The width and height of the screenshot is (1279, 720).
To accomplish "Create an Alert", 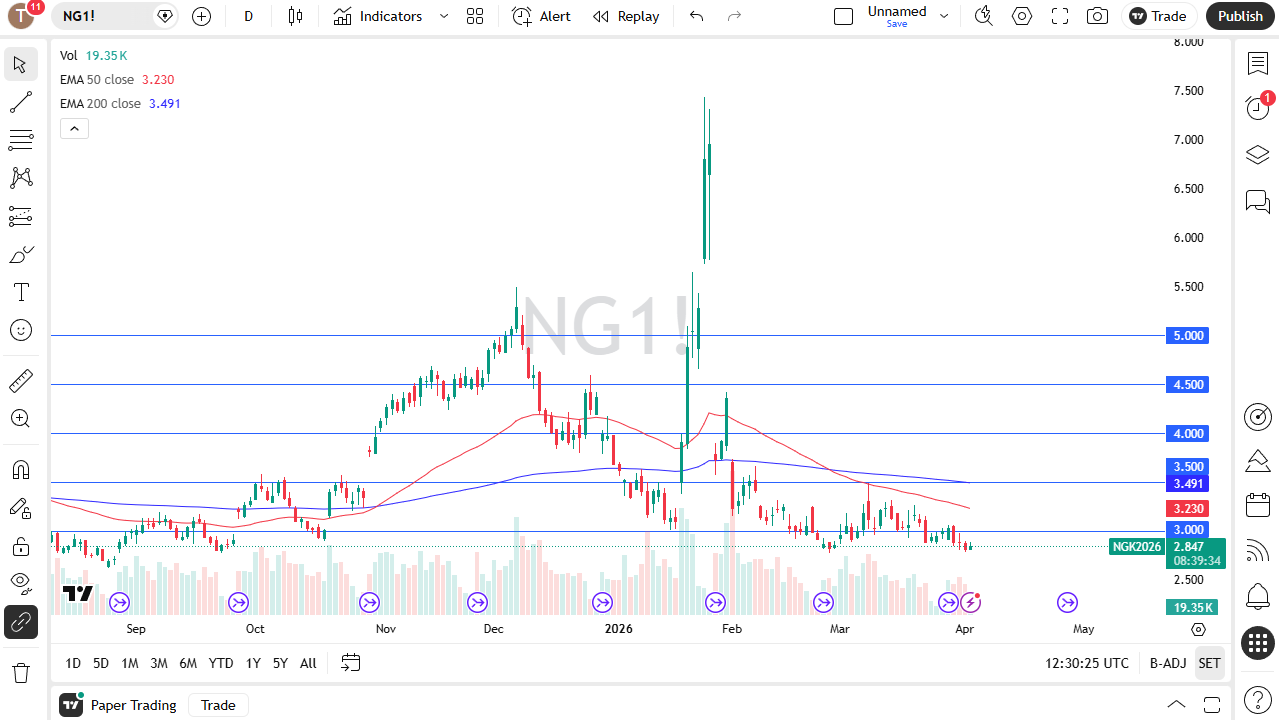I will [541, 16].
